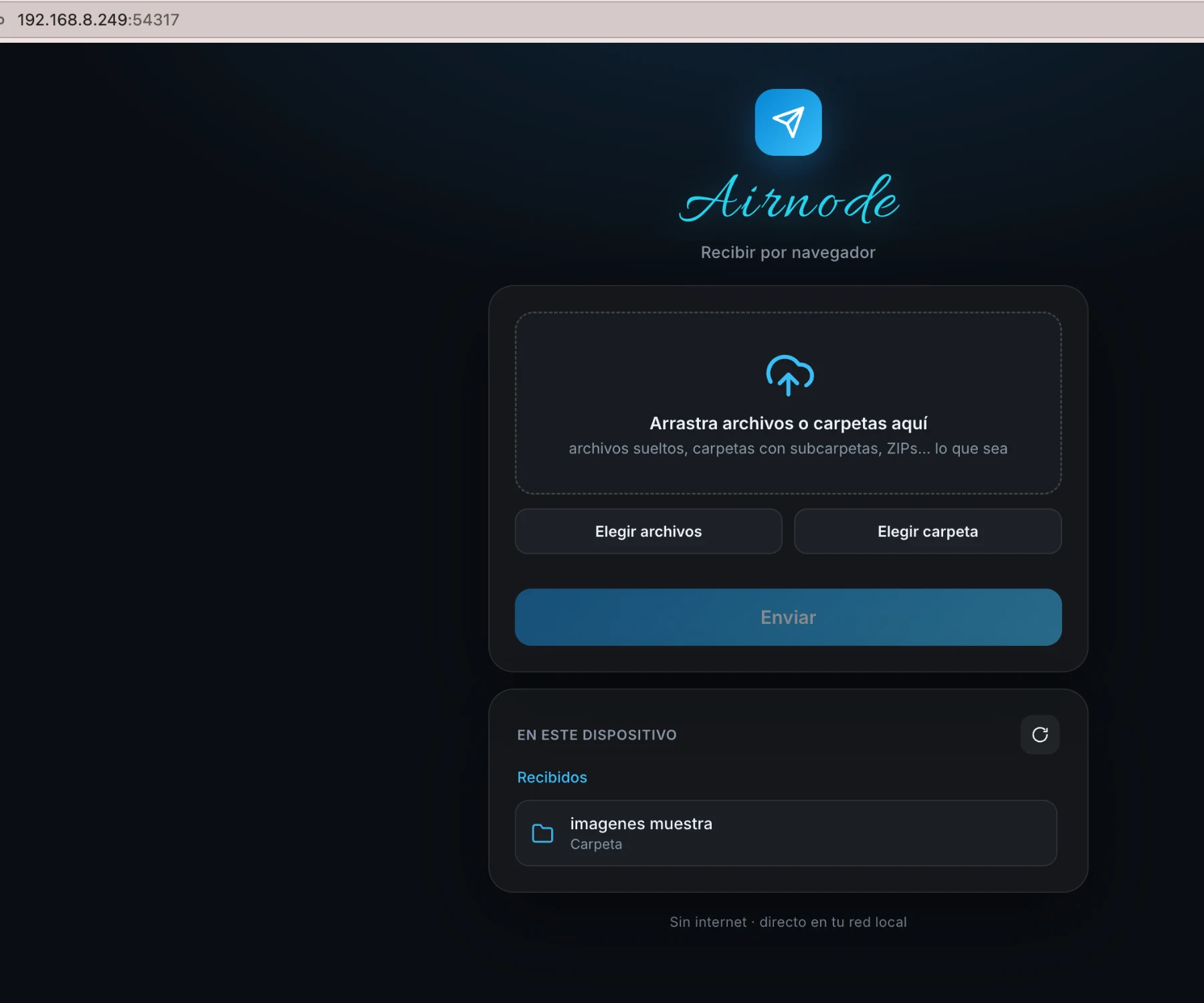Click the 'archivos sueltos, carpetas con subcarpetas' hint
The image size is (1204, 1003).
click(x=788, y=449)
